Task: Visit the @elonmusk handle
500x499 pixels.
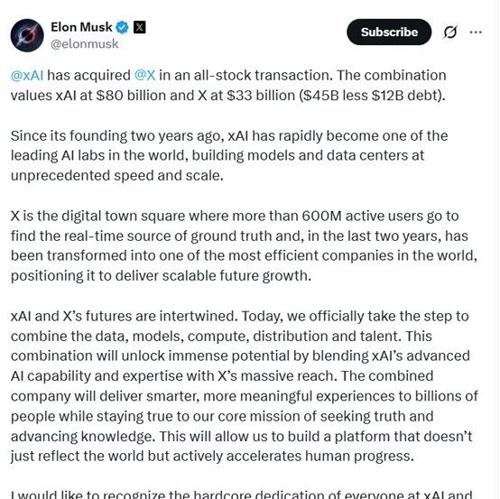Action: pyautogui.click(x=84, y=44)
